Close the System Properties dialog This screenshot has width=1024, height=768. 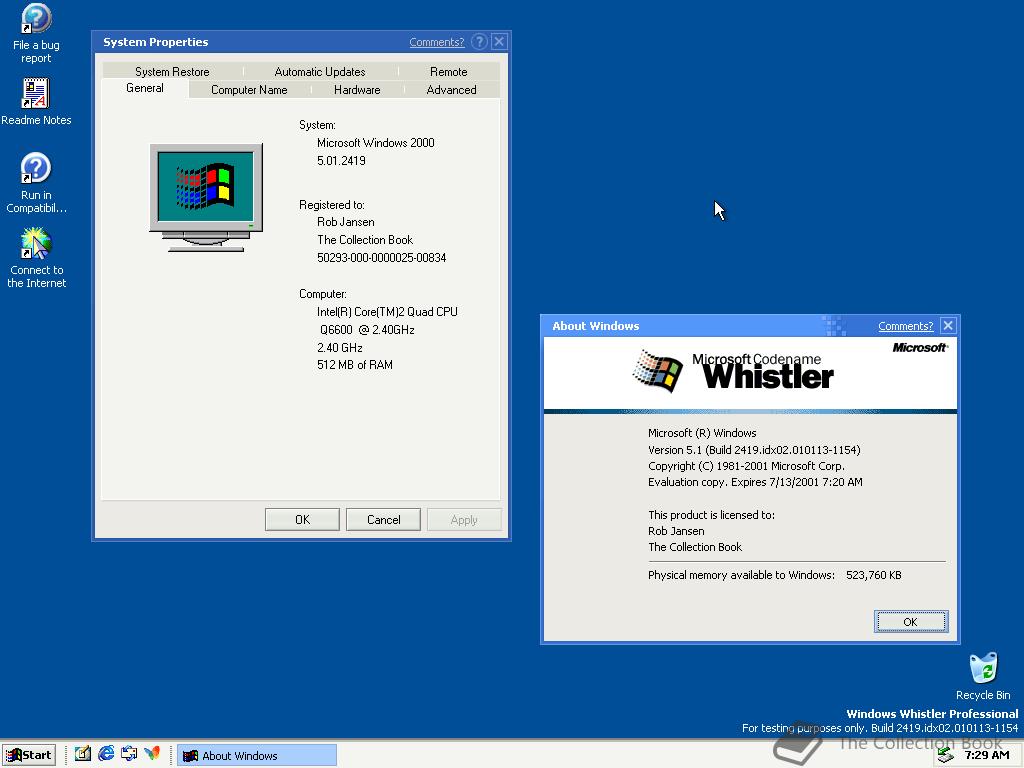pos(500,42)
